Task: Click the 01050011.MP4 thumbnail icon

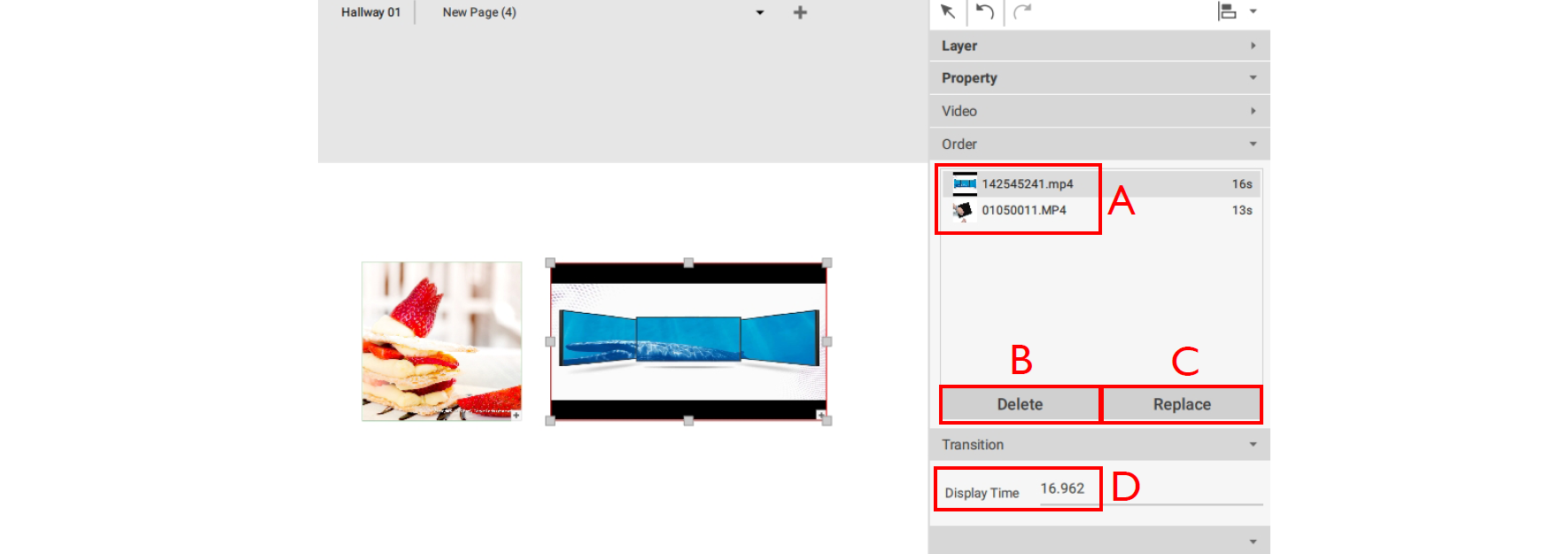Action: point(962,211)
